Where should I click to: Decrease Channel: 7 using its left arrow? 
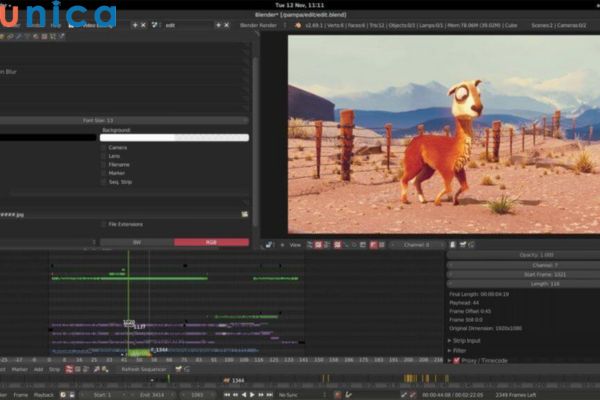(x=451, y=265)
